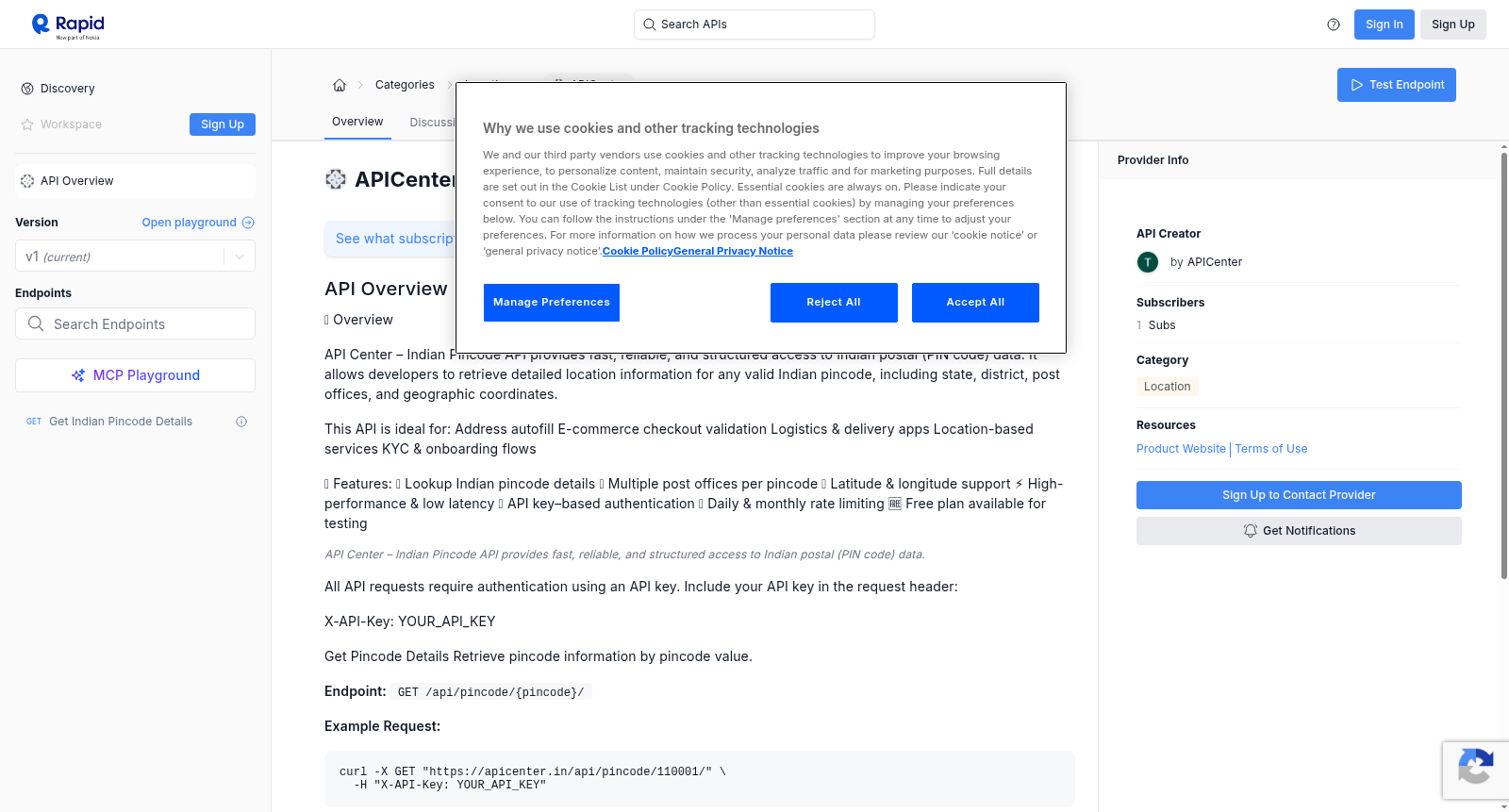Reject All cookies
Screen dimensions: 1509x812
[x=834, y=303]
